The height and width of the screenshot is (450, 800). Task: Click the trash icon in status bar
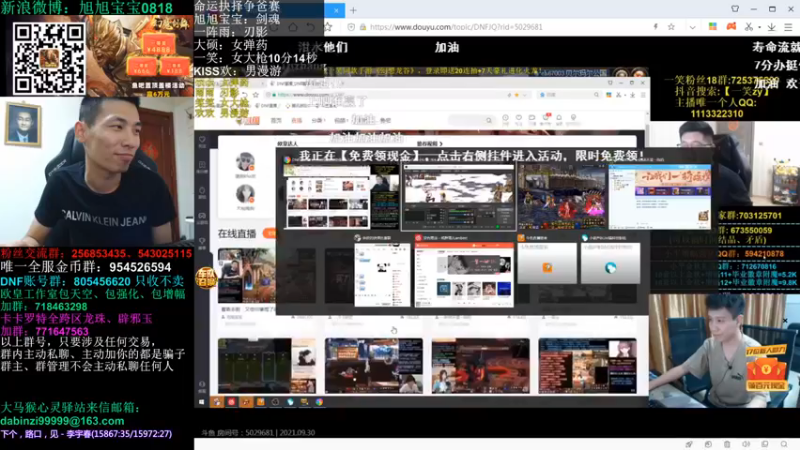[727, 444]
